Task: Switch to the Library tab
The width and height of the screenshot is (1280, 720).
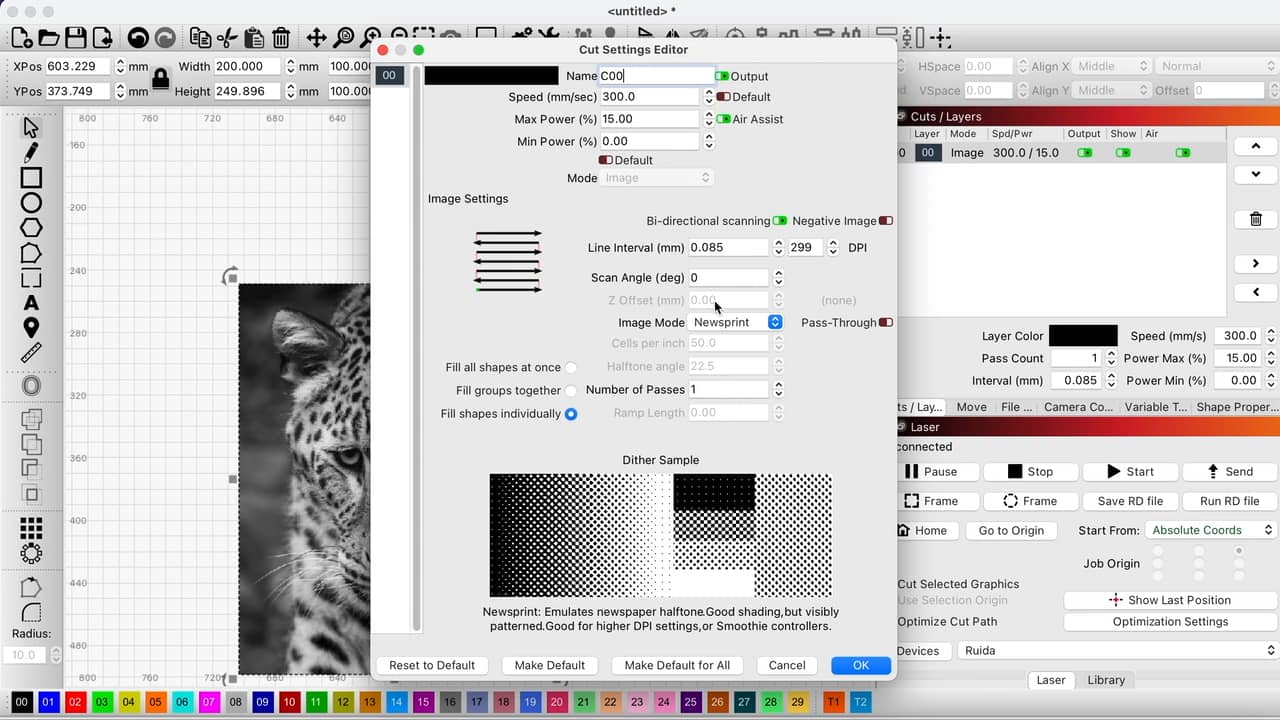Action: pos(1106,680)
